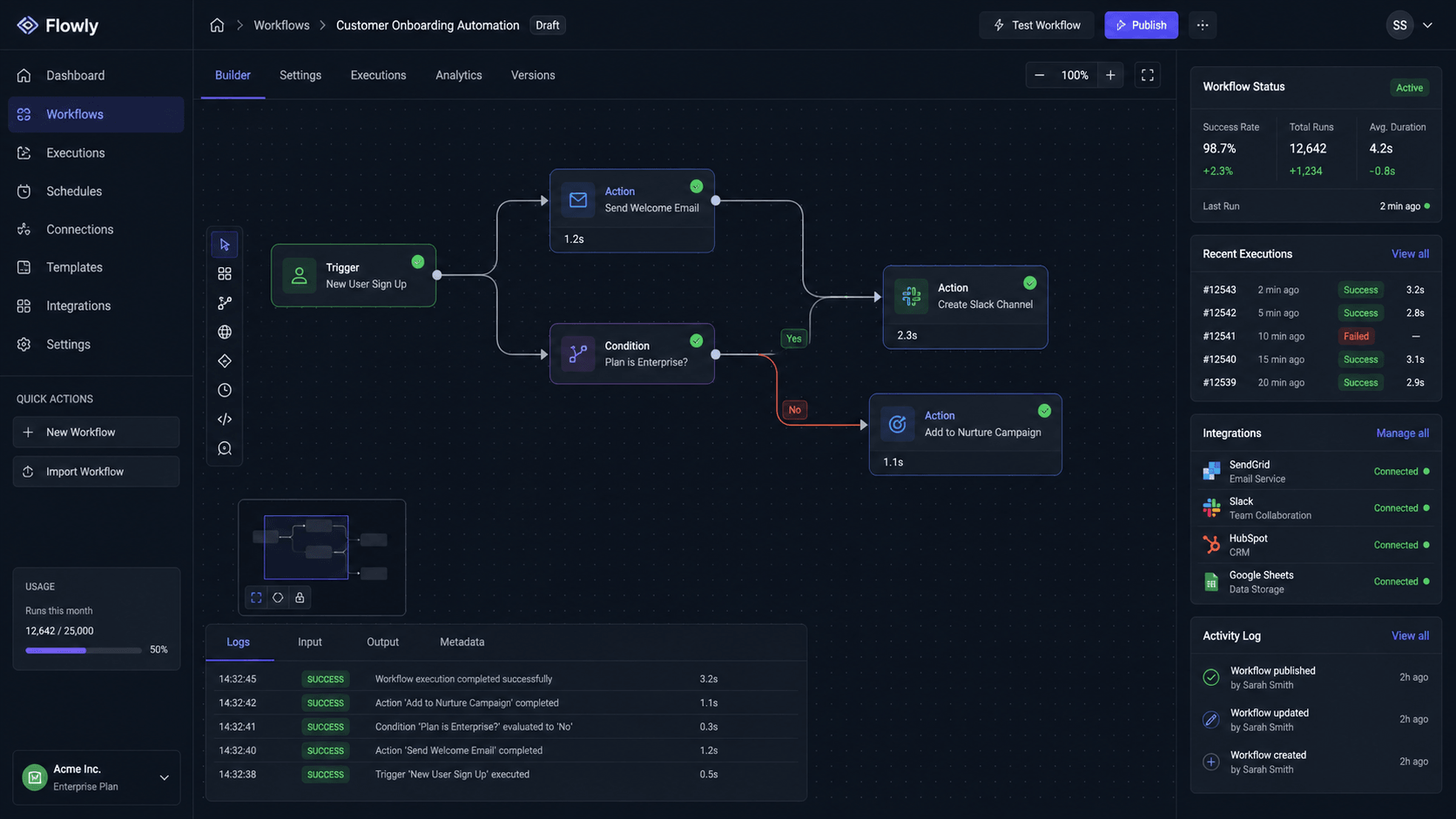Create a New Workflow from quick actions

[x=97, y=433]
